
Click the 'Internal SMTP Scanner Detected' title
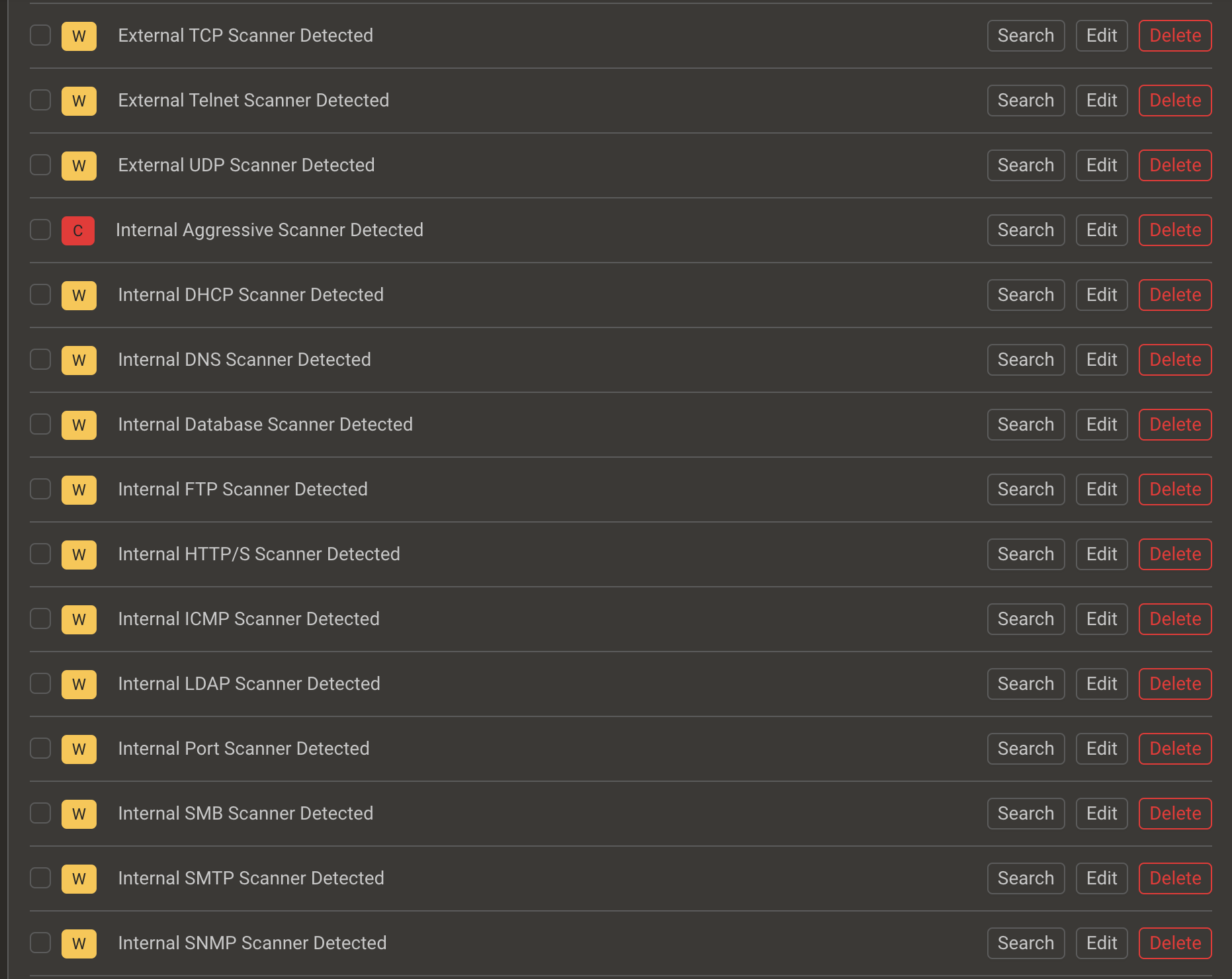pos(251,878)
